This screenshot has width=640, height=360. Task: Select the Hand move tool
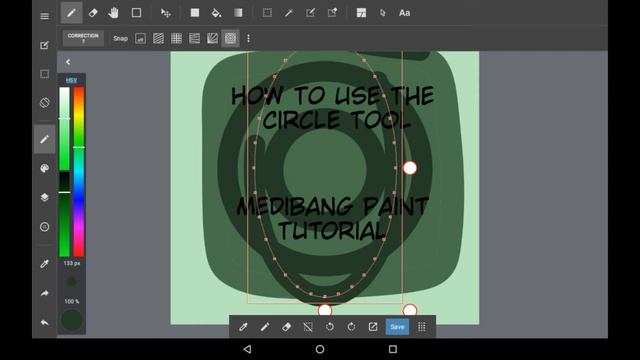coord(113,13)
